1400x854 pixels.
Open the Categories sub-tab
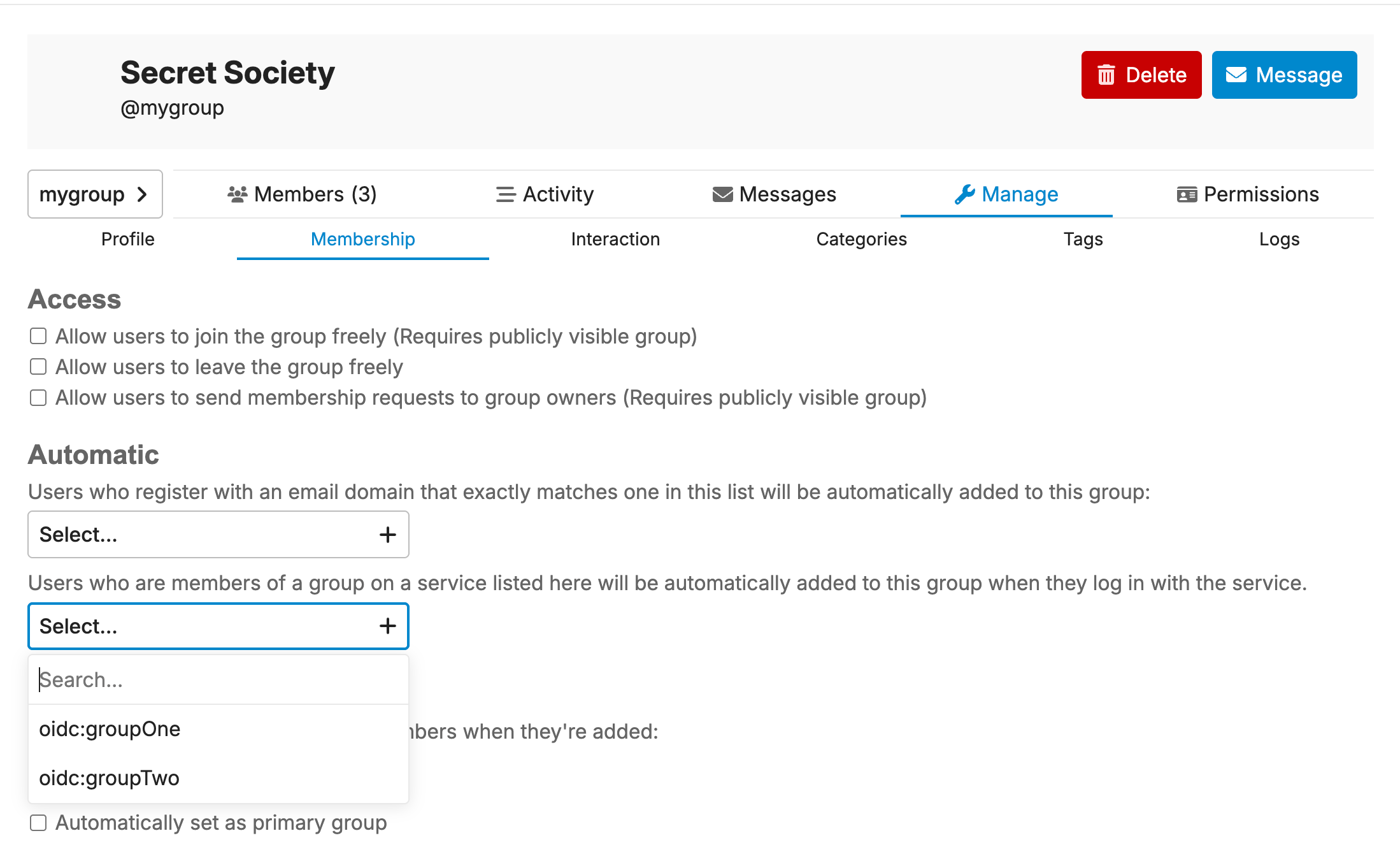[x=861, y=239]
